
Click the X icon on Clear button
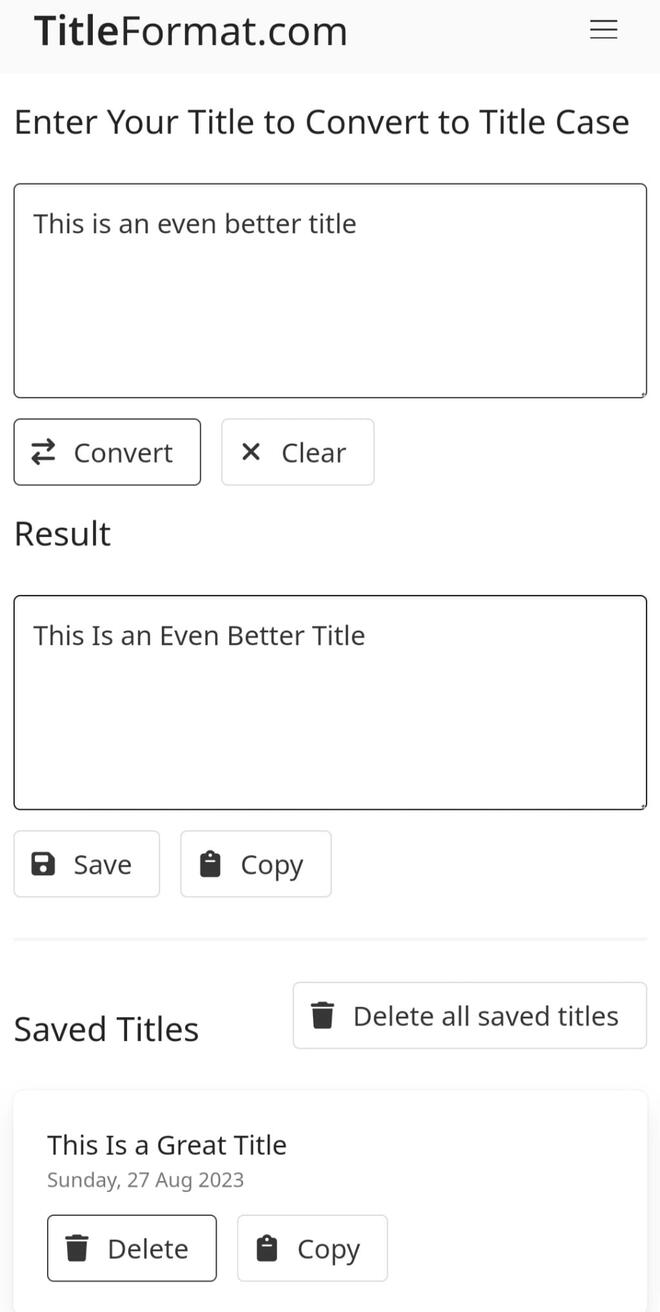[251, 452]
